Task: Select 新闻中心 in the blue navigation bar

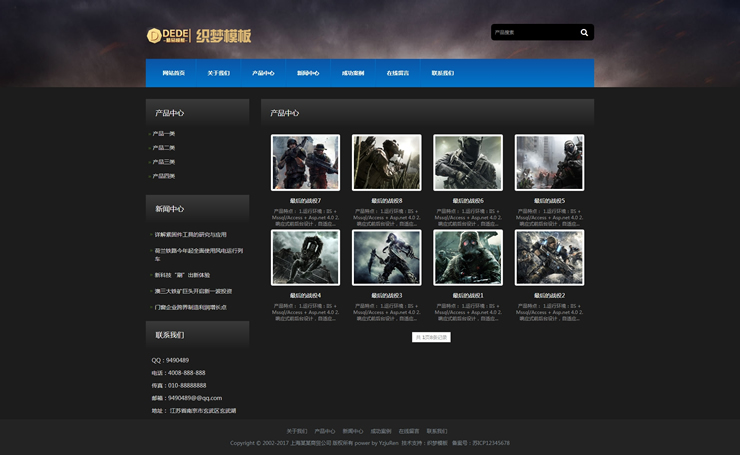Action: point(308,73)
